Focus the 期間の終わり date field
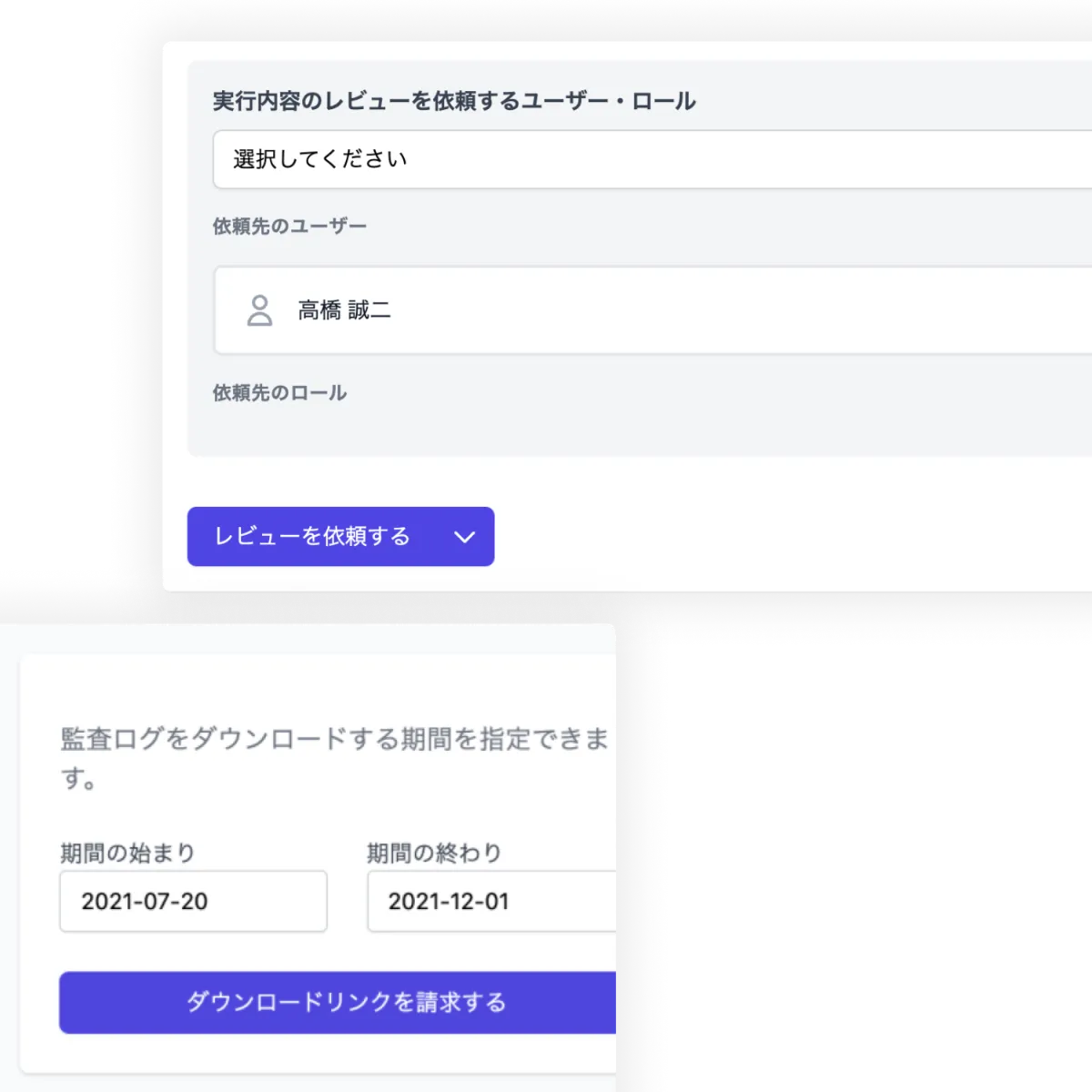Screen dimensions: 1092x1092 (x=491, y=901)
